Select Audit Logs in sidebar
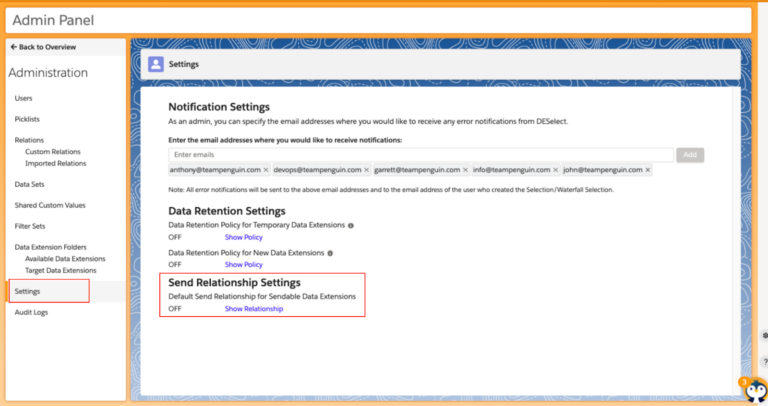Image resolution: width=768 pixels, height=406 pixels. [31, 312]
